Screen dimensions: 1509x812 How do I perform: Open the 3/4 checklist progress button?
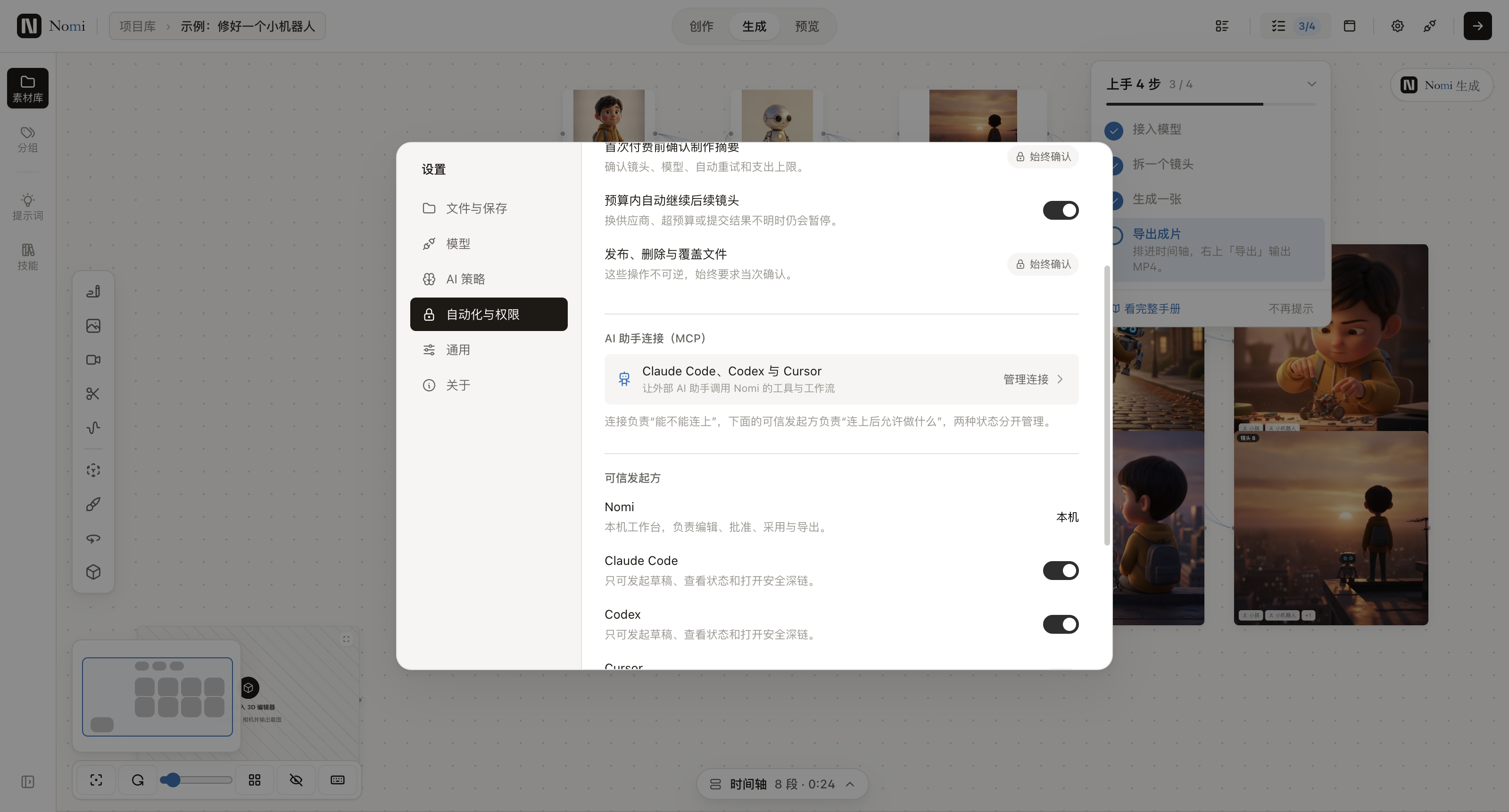click(1295, 26)
